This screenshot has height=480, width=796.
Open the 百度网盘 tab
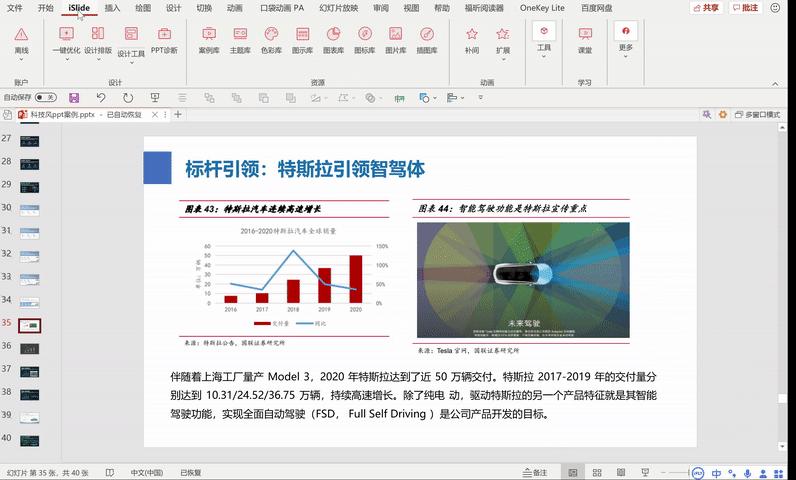tap(596, 8)
